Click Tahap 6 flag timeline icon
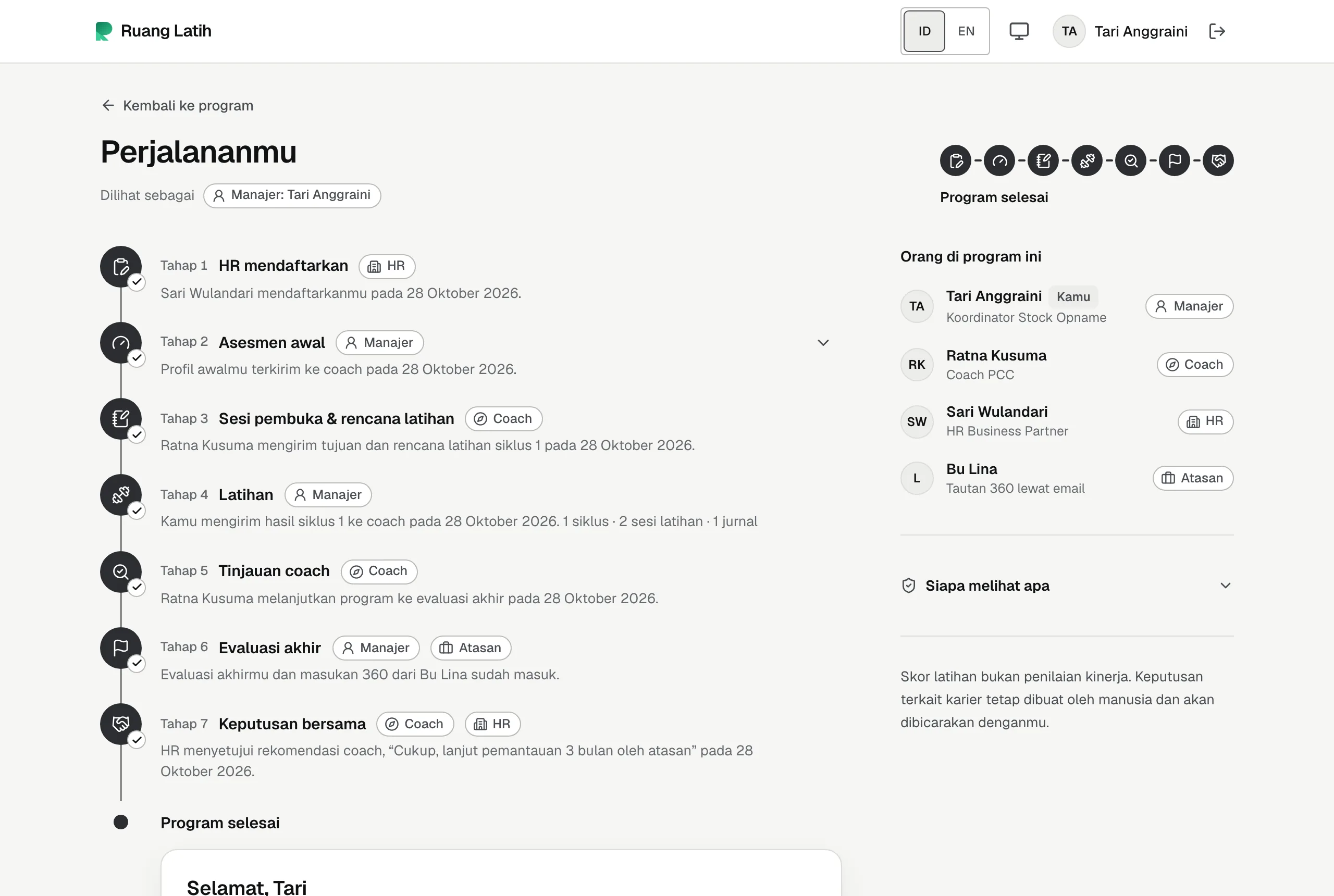The width and height of the screenshot is (1334, 896). tap(120, 648)
